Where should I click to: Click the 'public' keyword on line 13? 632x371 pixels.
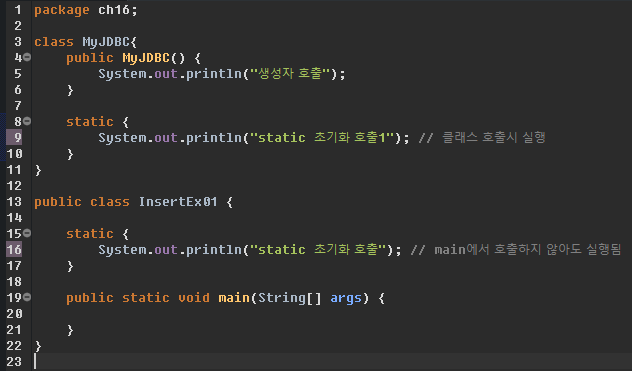pos(58,202)
